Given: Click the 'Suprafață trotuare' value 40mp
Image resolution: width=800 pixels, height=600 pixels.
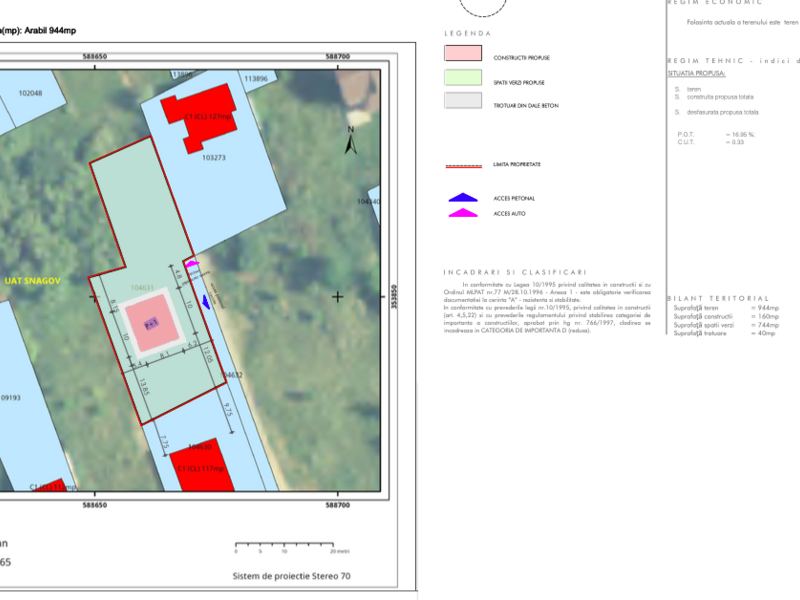Looking at the screenshot, I should 763,333.
